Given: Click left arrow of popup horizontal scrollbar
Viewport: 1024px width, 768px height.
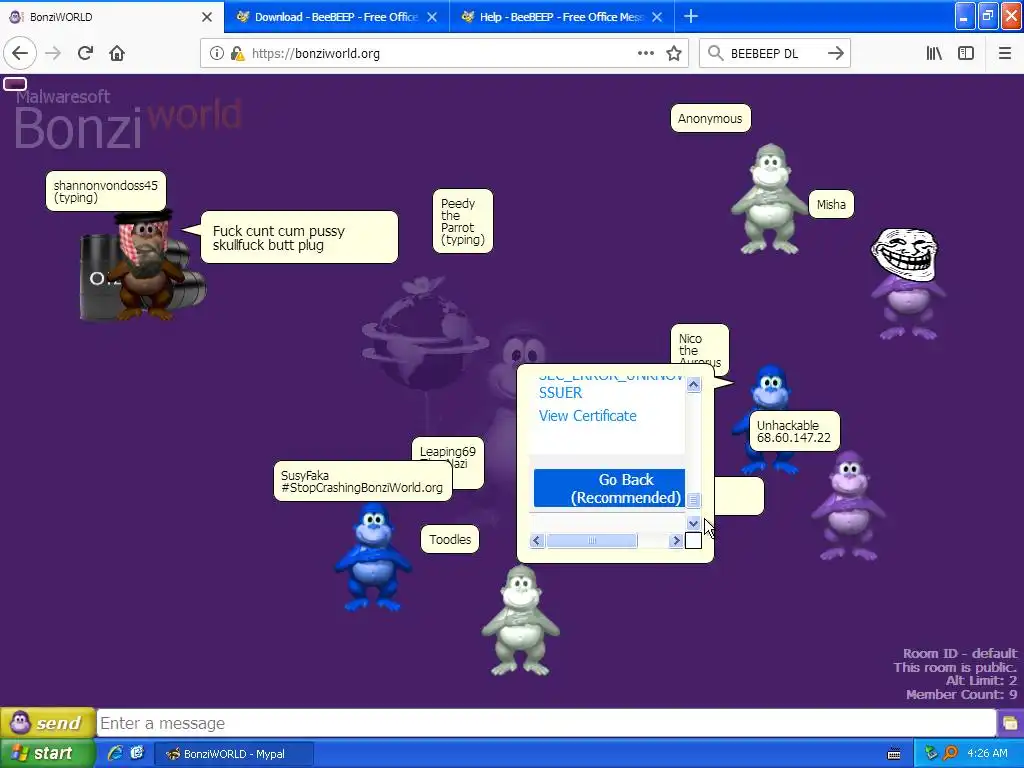Looking at the screenshot, I should [537, 540].
